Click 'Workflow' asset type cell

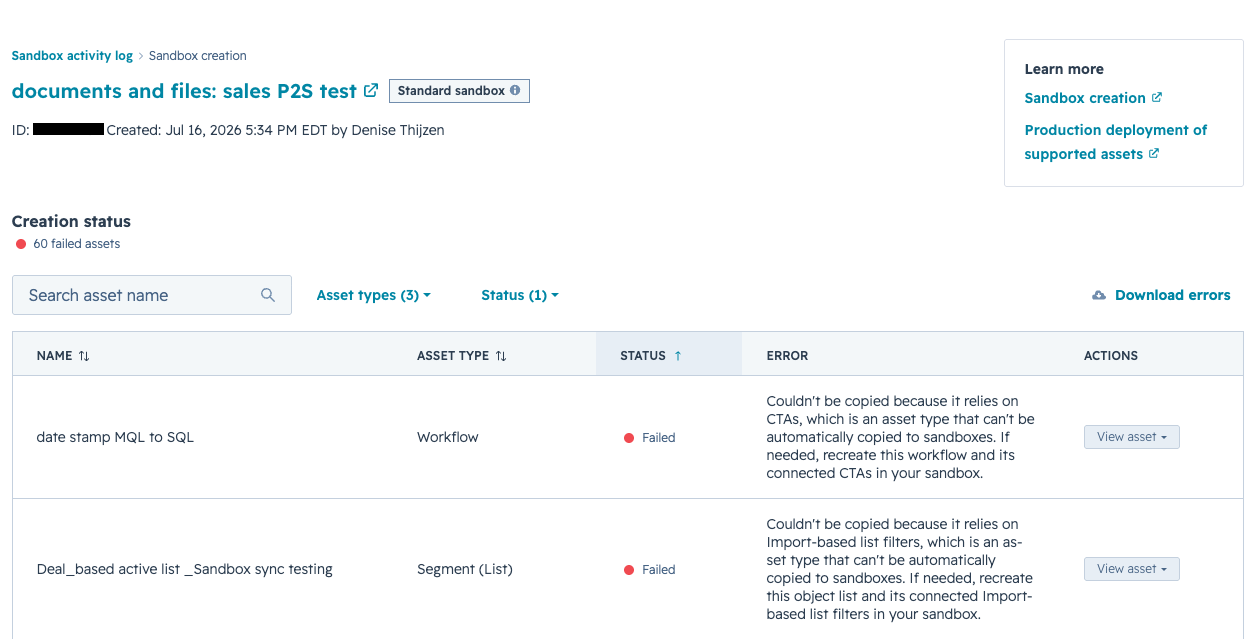tap(448, 437)
